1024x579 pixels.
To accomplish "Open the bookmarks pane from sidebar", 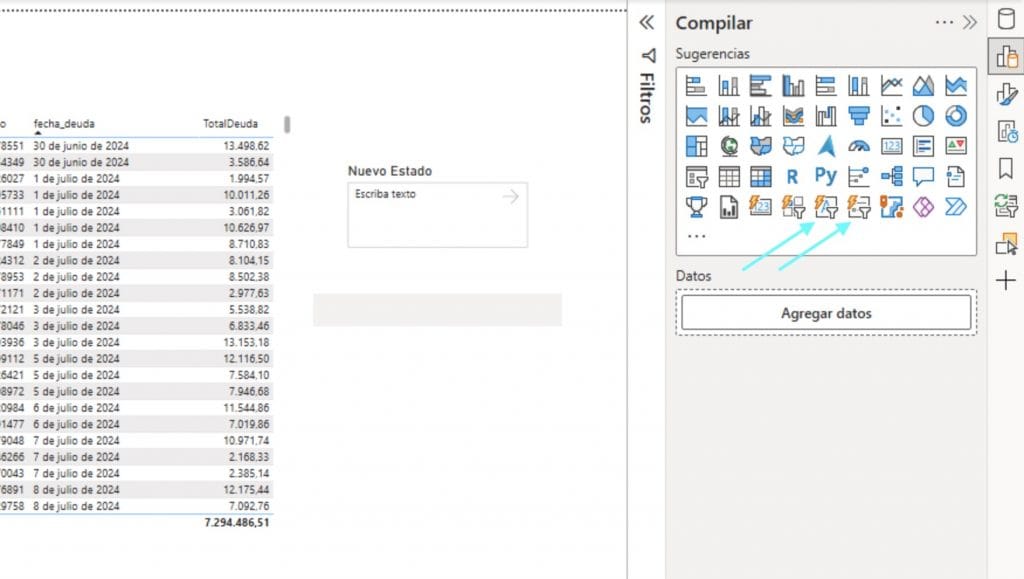I will 1006,168.
